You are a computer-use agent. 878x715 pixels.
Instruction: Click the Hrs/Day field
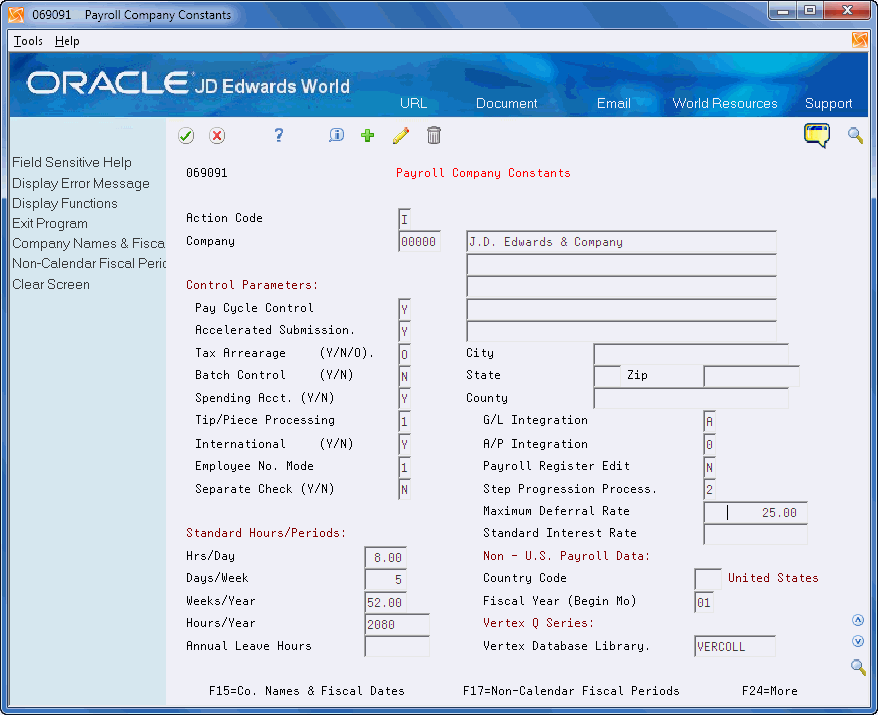(x=386, y=558)
